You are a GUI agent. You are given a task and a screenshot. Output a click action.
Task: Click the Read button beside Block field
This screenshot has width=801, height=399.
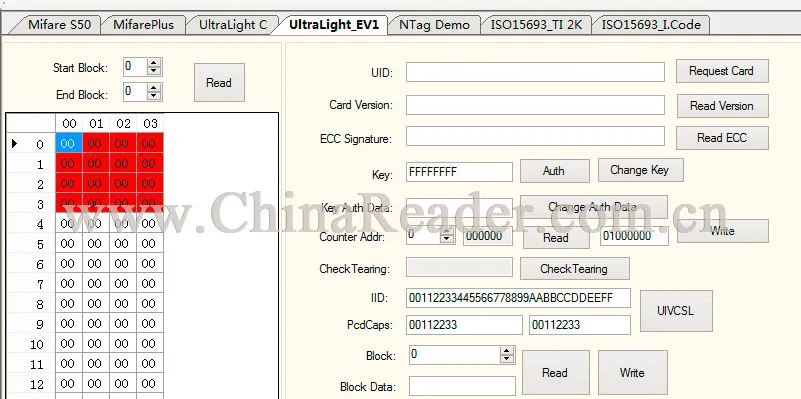tap(556, 372)
